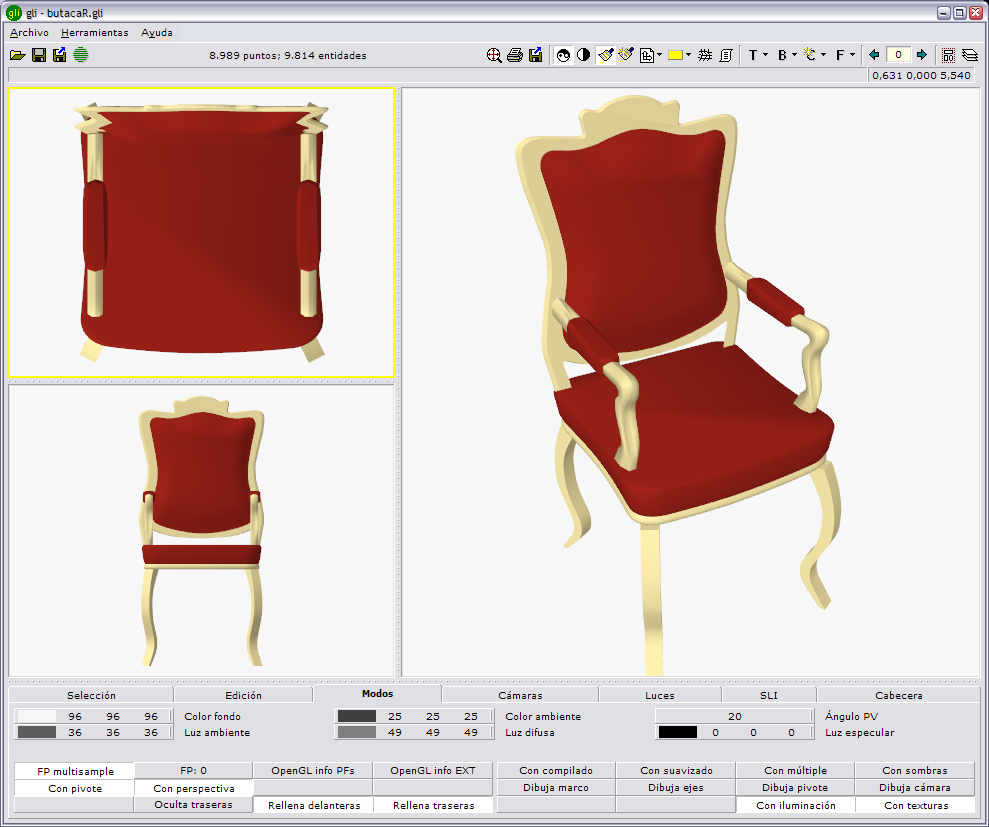This screenshot has width=989, height=827.
Task: Switch to the Cámaras tab
Action: (520, 695)
